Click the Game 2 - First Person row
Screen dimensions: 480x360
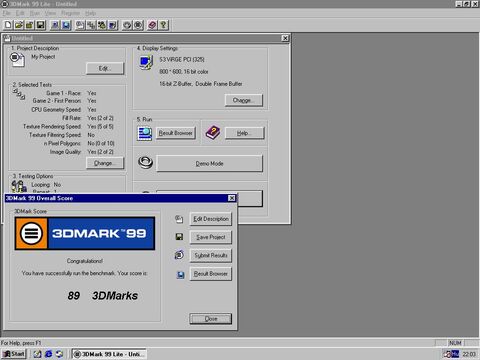click(x=64, y=100)
